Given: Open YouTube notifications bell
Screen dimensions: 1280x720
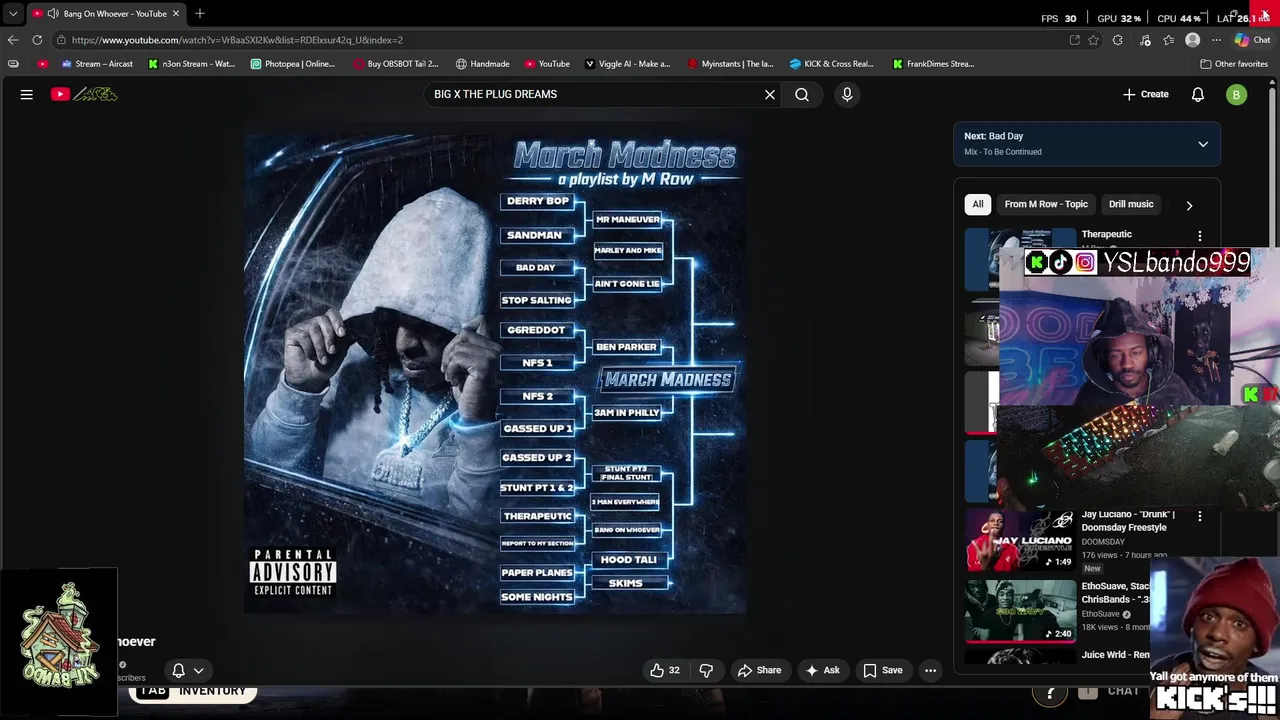Looking at the screenshot, I should pyautogui.click(x=1198, y=94).
